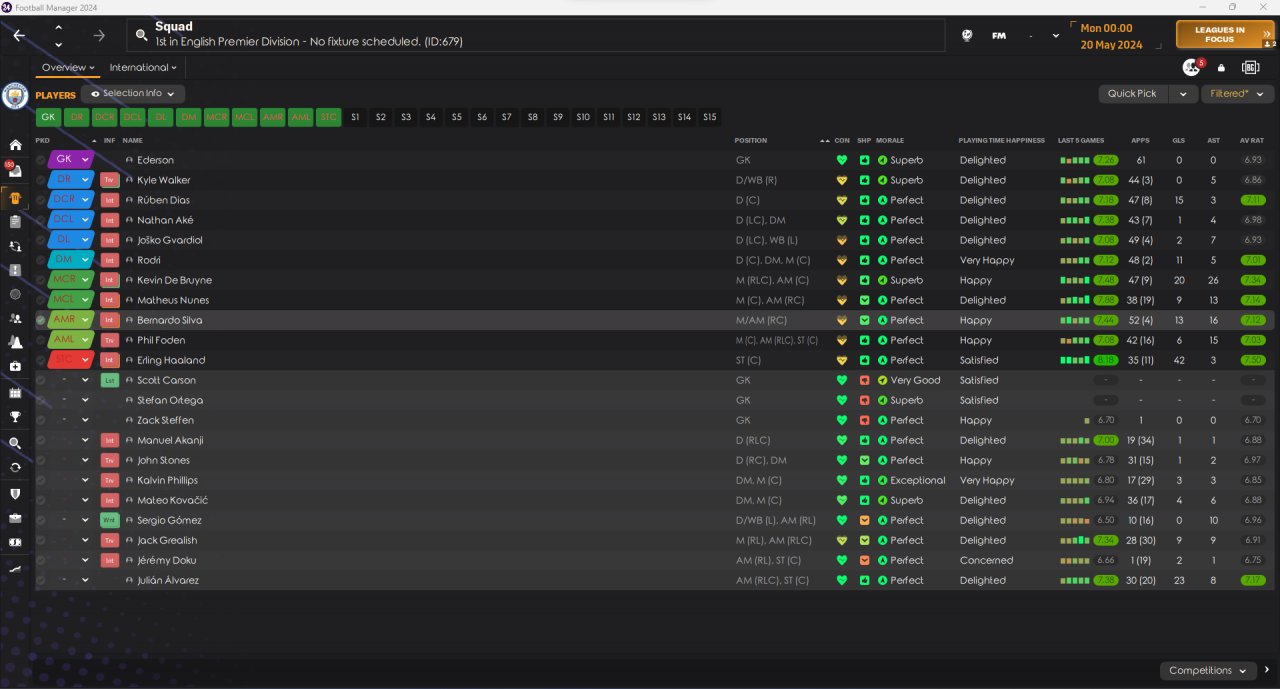Open the medical kit sidebar icon
The height and width of the screenshot is (689, 1280).
click(15, 367)
